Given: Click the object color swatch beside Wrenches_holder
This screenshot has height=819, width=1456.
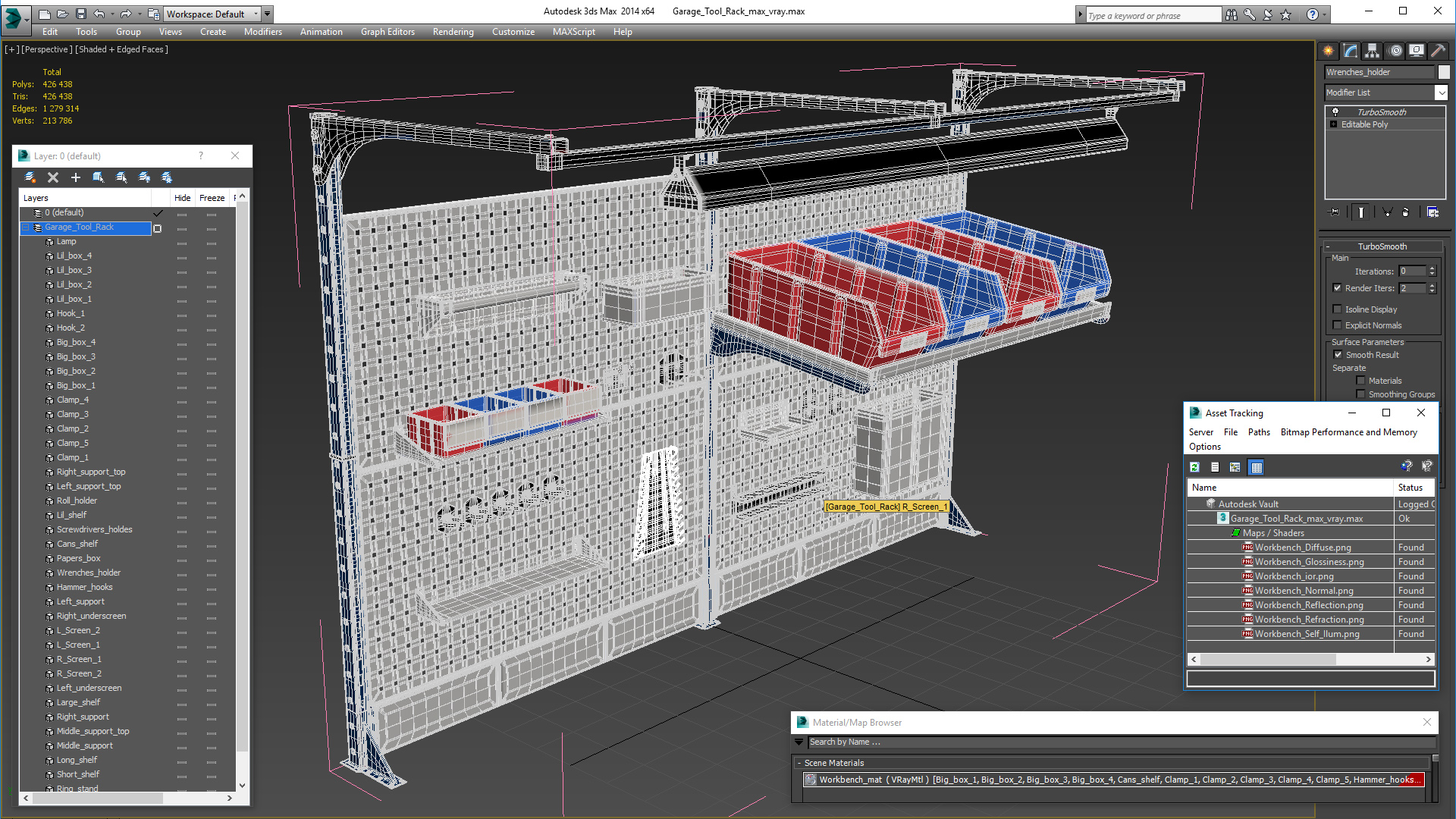Looking at the screenshot, I should (1444, 72).
